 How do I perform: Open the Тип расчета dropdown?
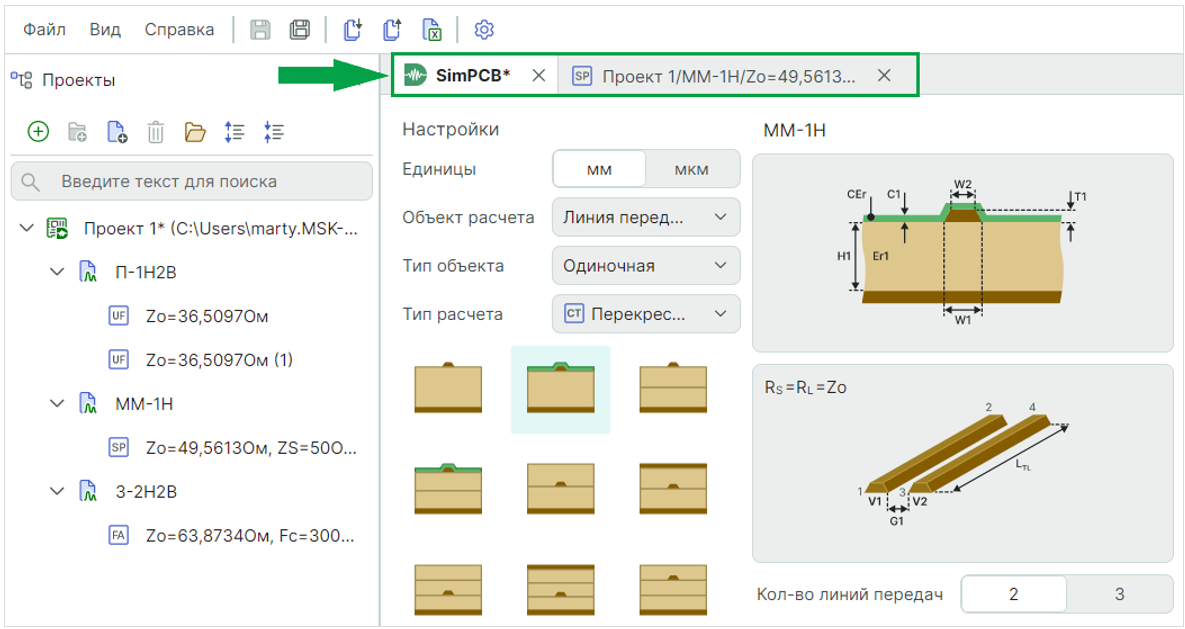[x=645, y=314]
